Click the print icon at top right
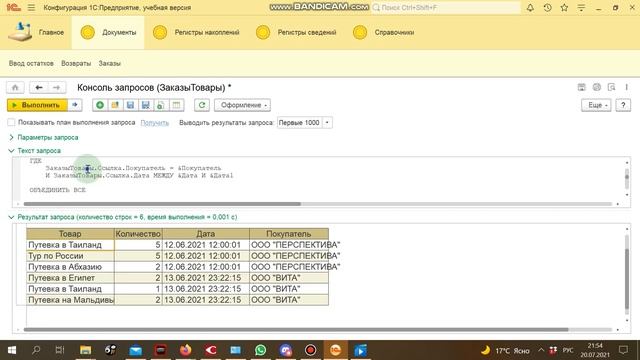Viewport: 640px width, 360px height. click(597, 87)
